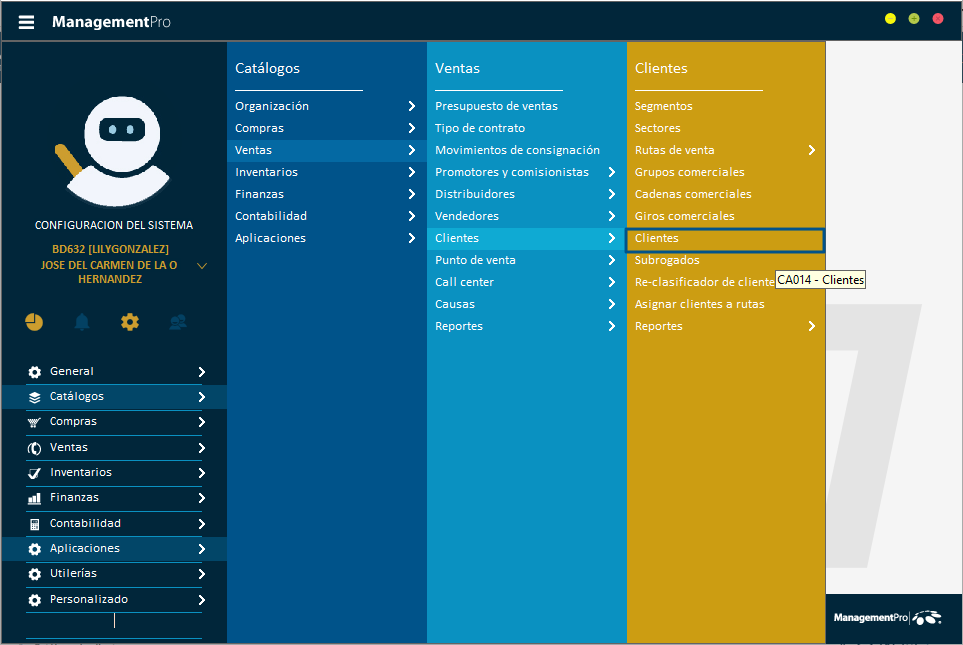The width and height of the screenshot is (963, 645).
Task: Expand the Utilerías sidebar arrow
Action: [x=201, y=574]
